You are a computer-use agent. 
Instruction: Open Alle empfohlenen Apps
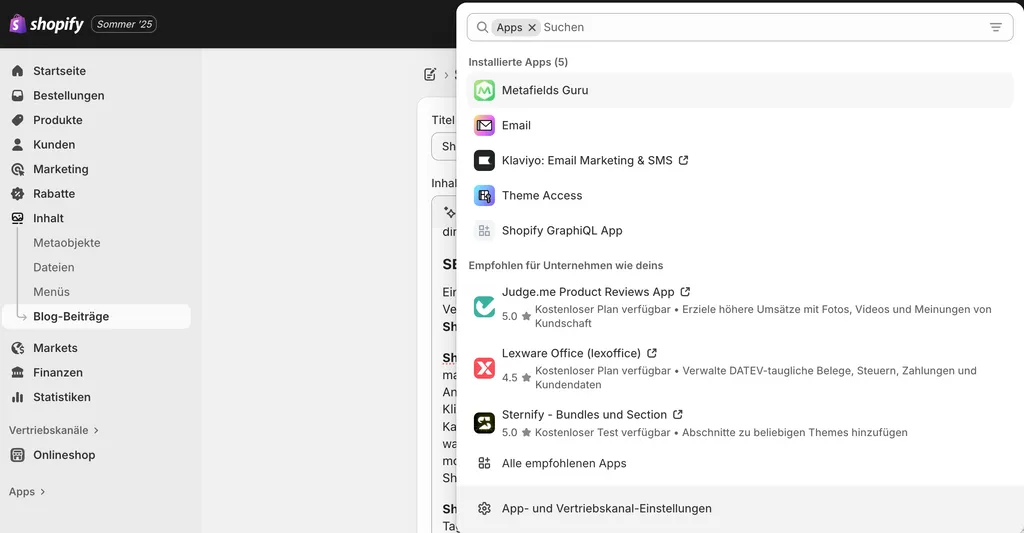click(x=563, y=463)
